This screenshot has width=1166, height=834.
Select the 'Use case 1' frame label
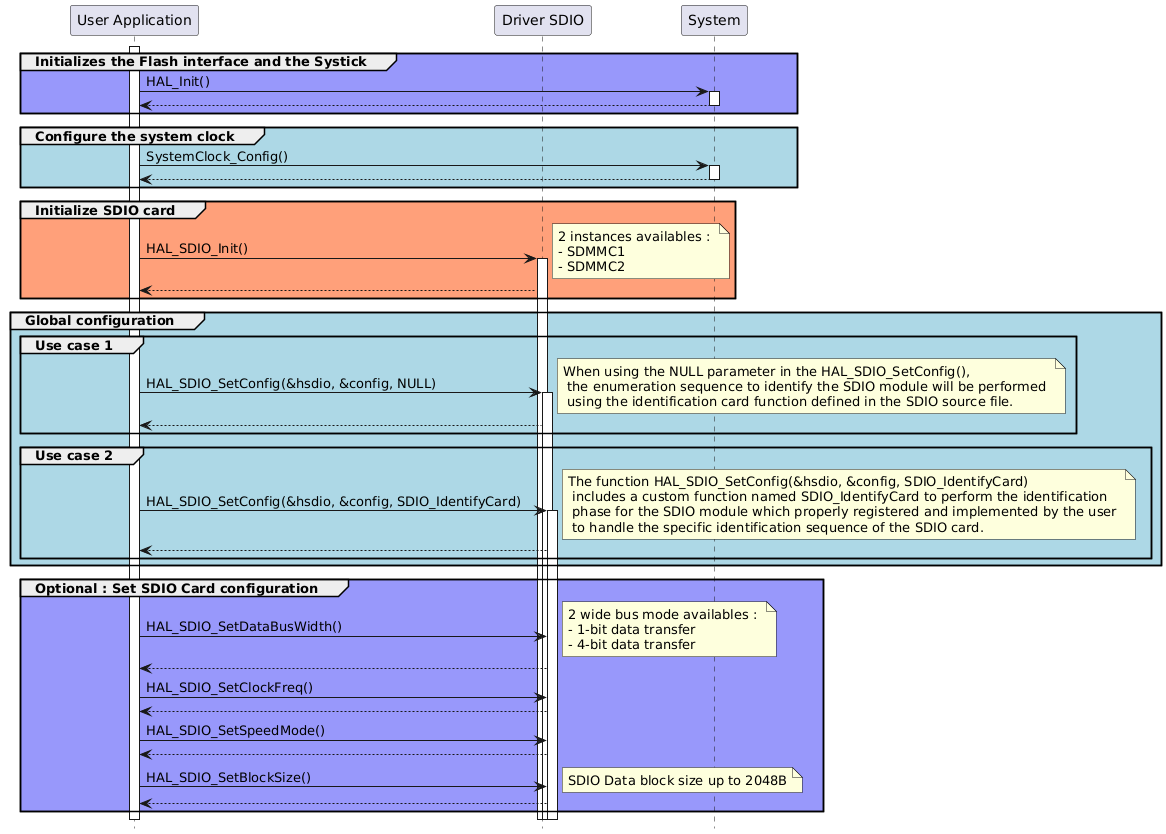click(x=74, y=346)
